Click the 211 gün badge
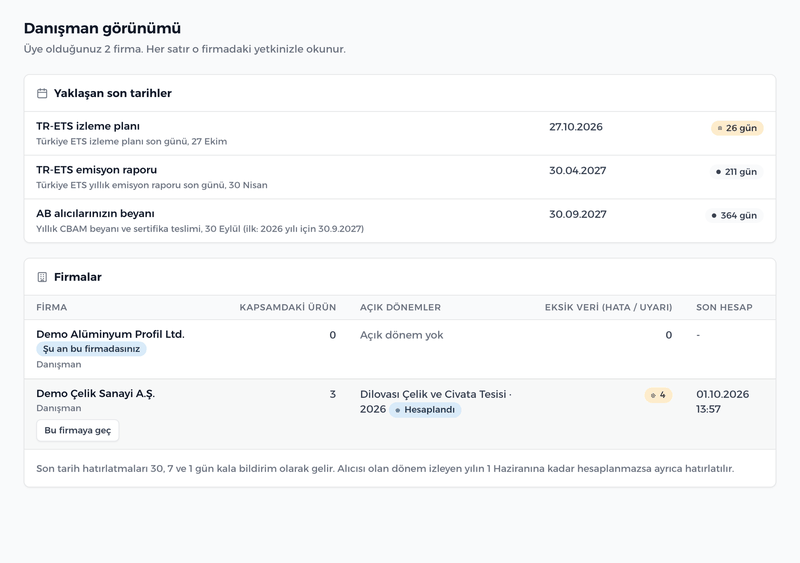The height and width of the screenshot is (563, 800). point(736,172)
